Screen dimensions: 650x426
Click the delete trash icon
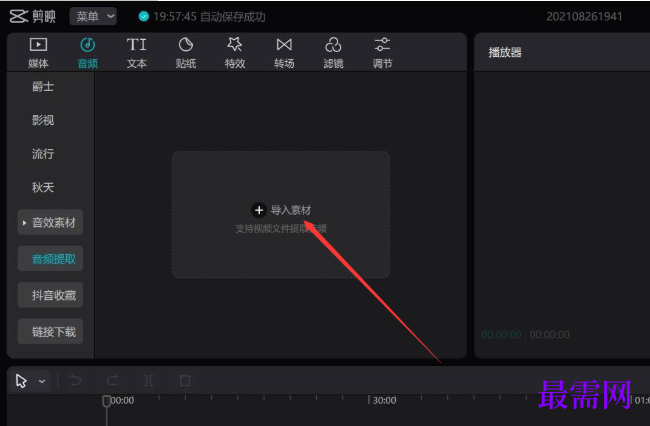[x=185, y=380]
